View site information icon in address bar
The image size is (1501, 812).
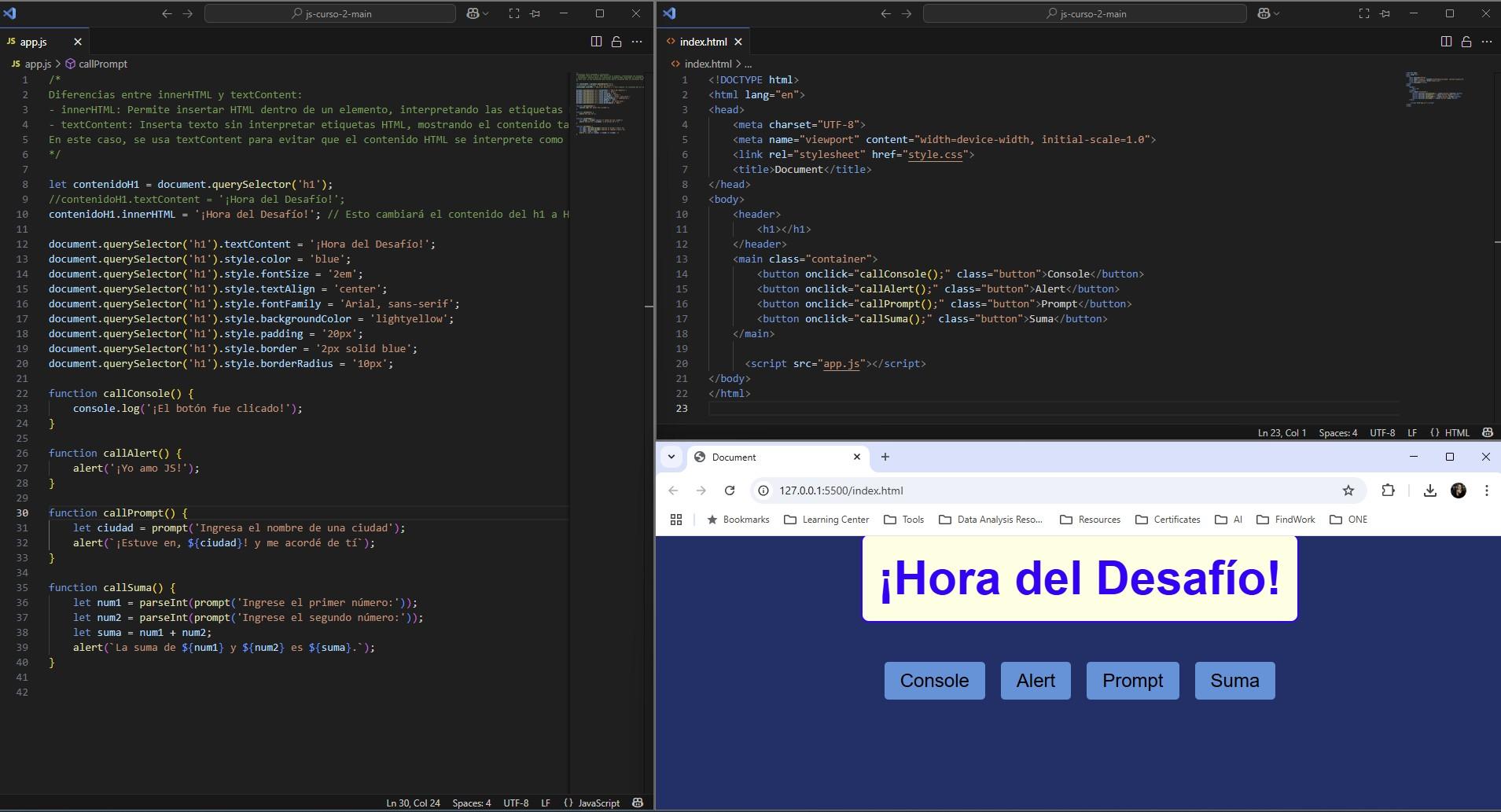coord(763,491)
